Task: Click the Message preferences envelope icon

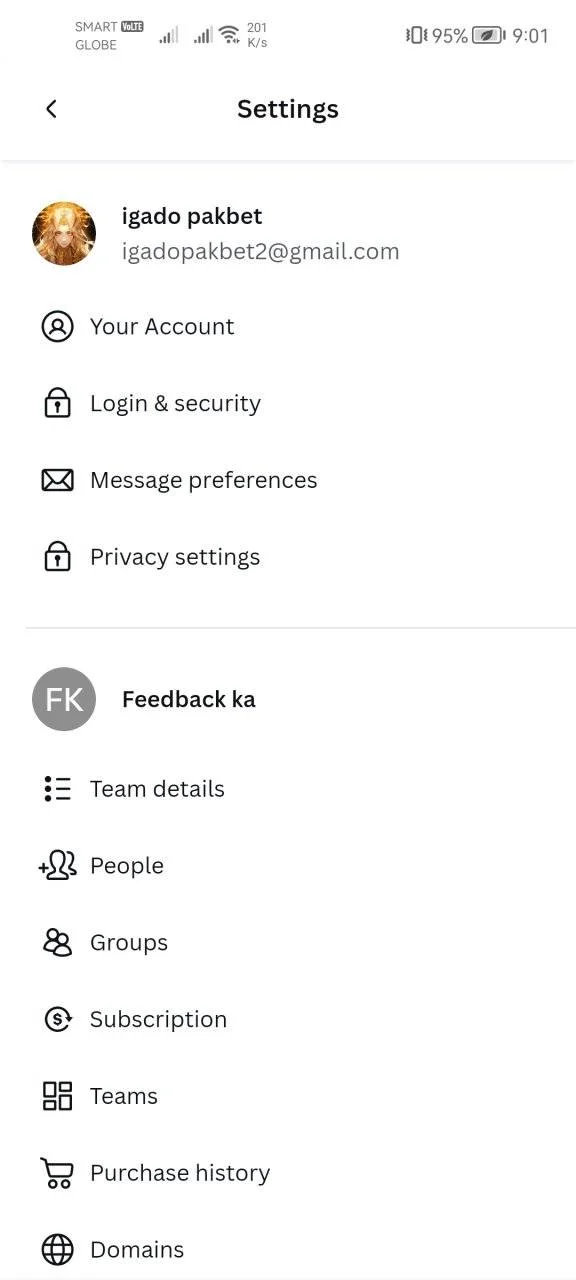Action: (x=57, y=481)
